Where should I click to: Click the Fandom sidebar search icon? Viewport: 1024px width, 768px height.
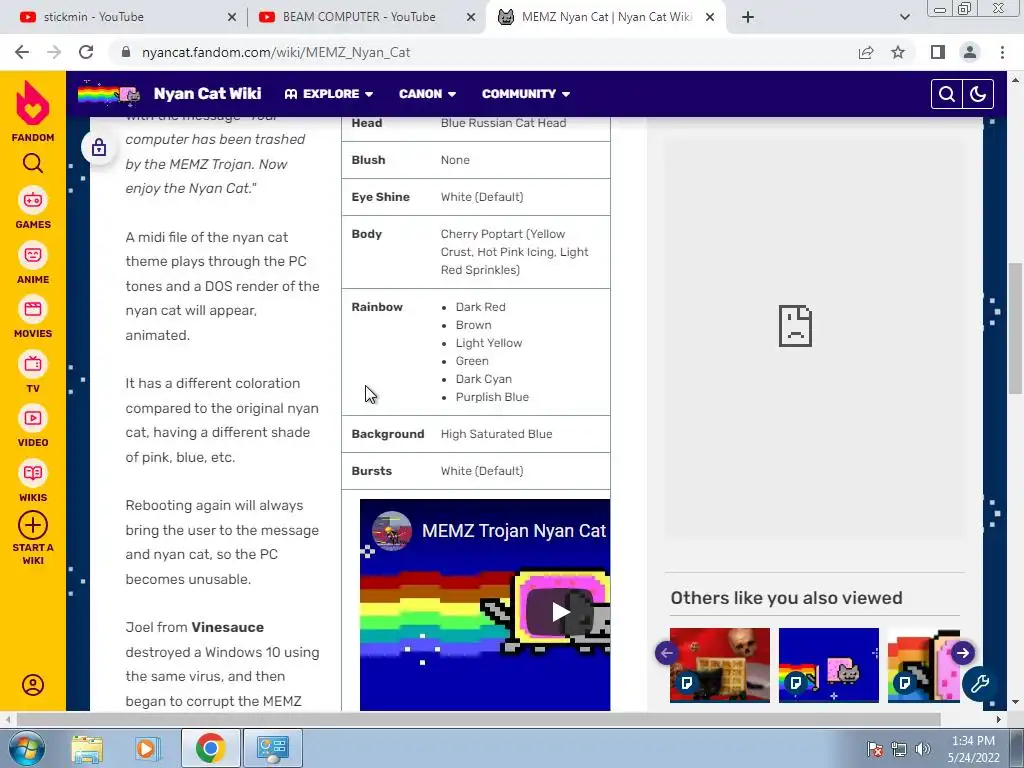tap(33, 163)
